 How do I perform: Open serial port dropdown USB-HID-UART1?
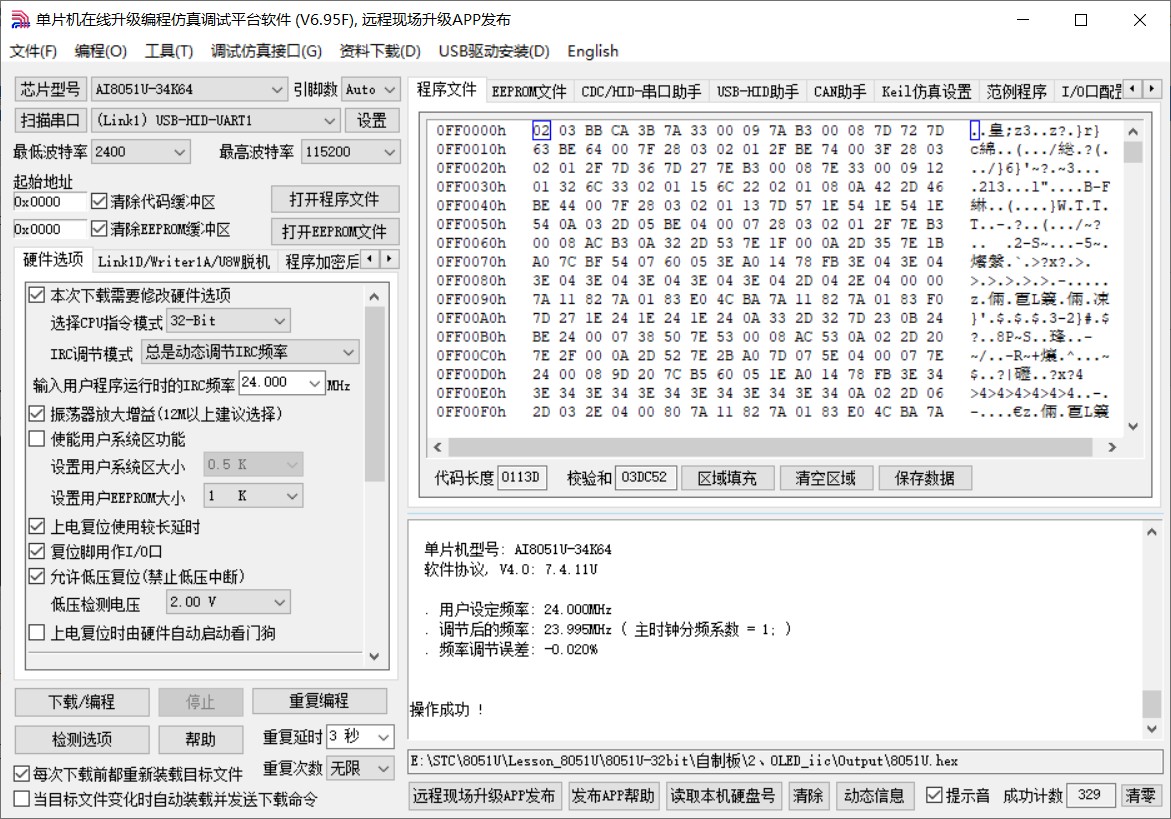click(x=216, y=120)
